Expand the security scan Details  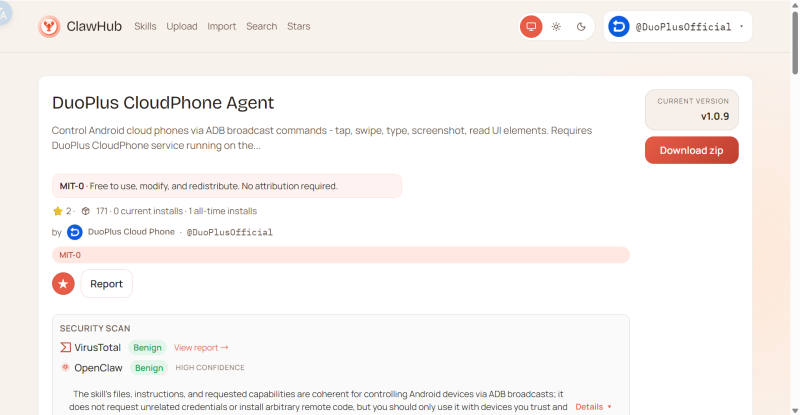coord(593,407)
